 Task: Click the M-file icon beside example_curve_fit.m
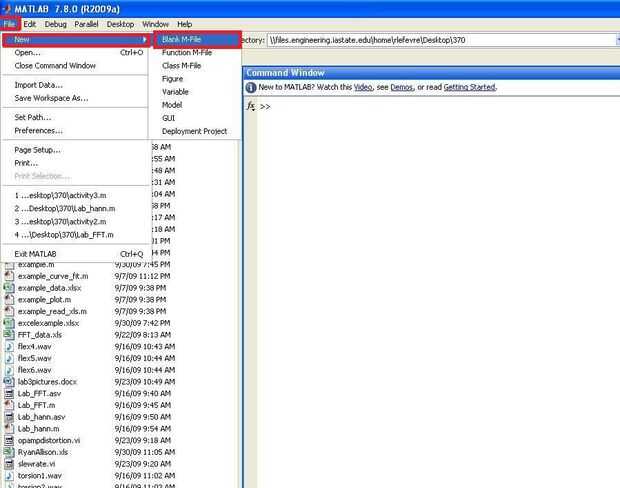tap(9, 276)
